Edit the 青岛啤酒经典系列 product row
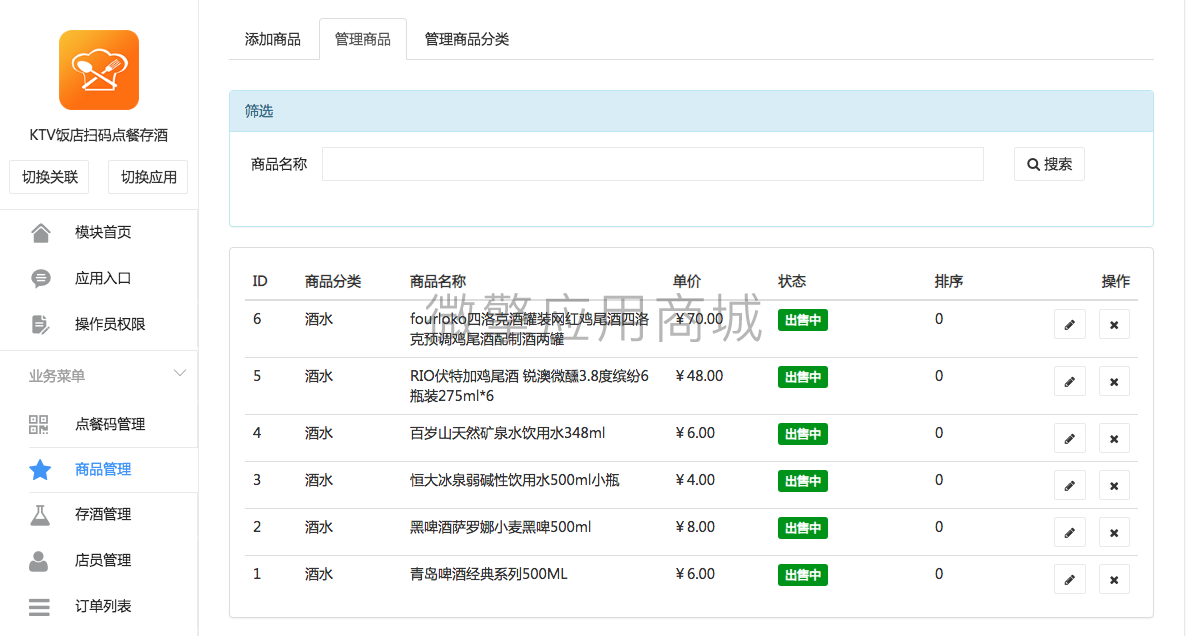 pyautogui.click(x=1070, y=579)
